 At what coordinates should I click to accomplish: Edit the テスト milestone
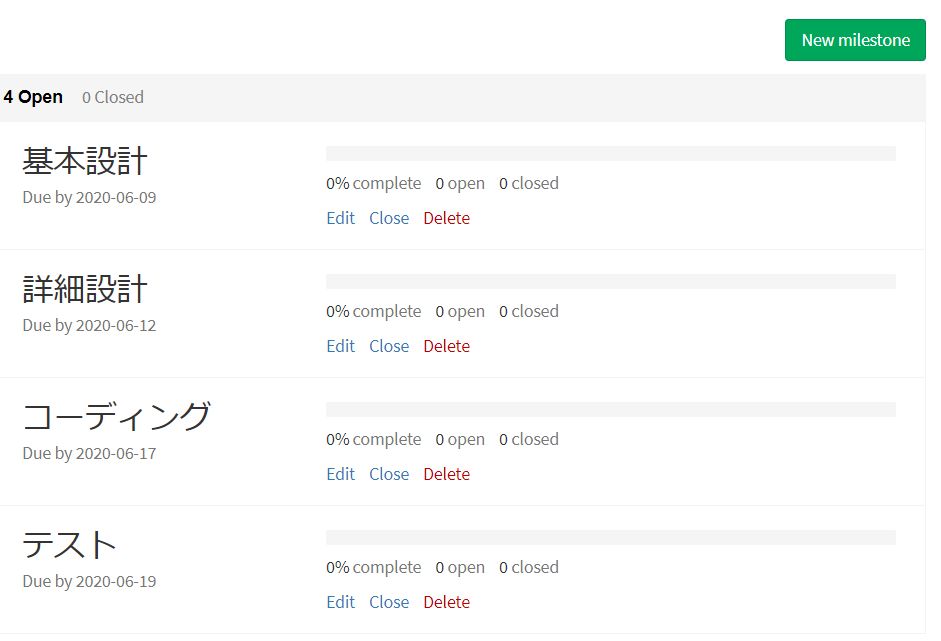pyautogui.click(x=340, y=601)
